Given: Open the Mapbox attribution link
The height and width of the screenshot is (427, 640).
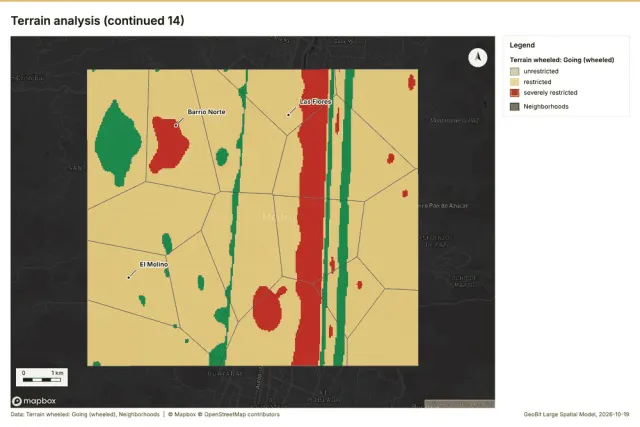Looking at the screenshot, I should [x=182, y=414].
